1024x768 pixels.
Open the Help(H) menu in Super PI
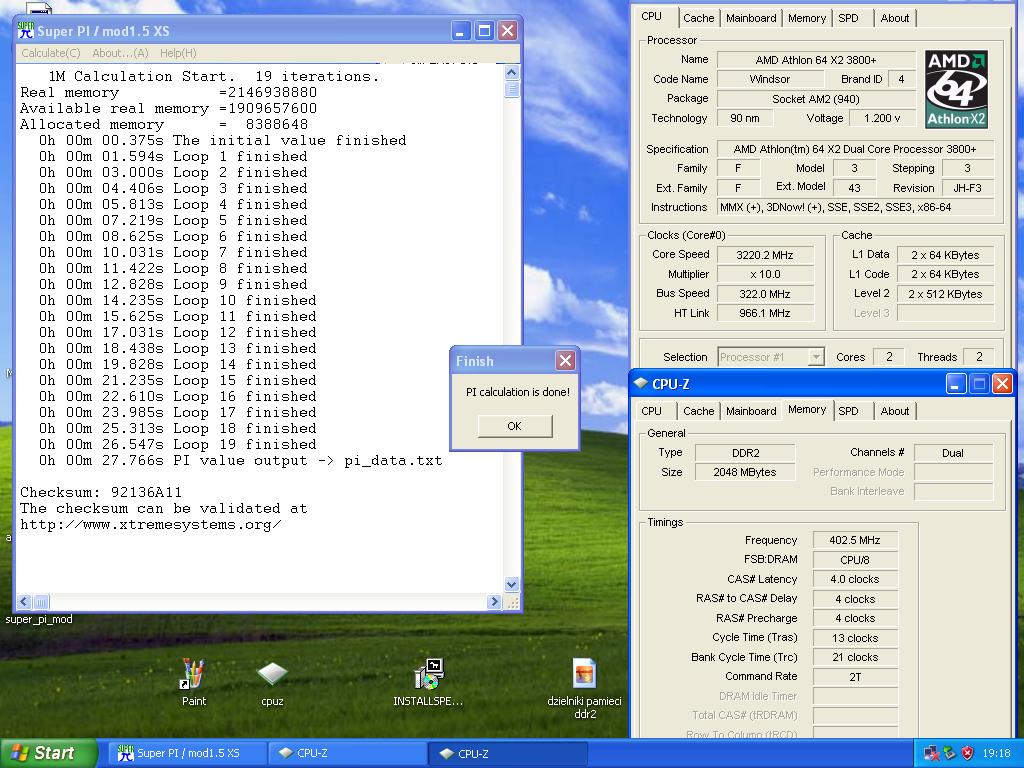coord(178,53)
